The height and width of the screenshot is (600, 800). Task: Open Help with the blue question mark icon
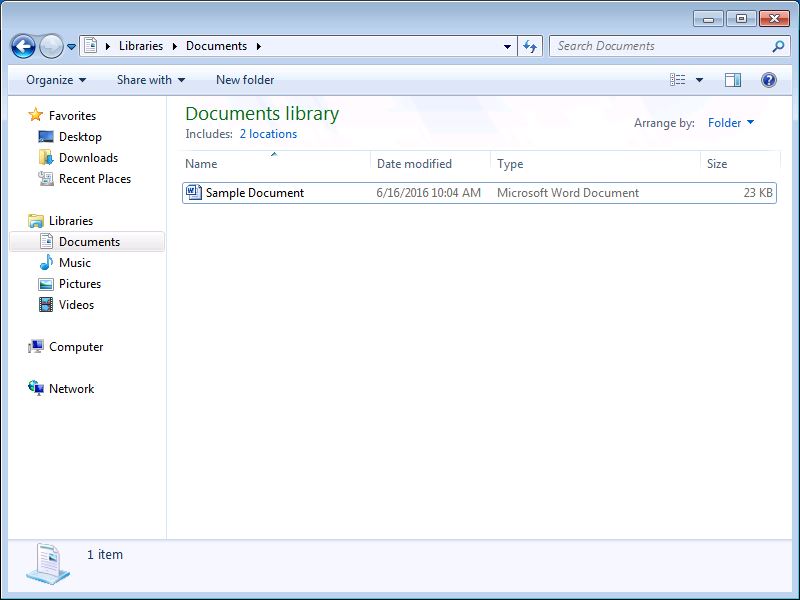tap(768, 80)
